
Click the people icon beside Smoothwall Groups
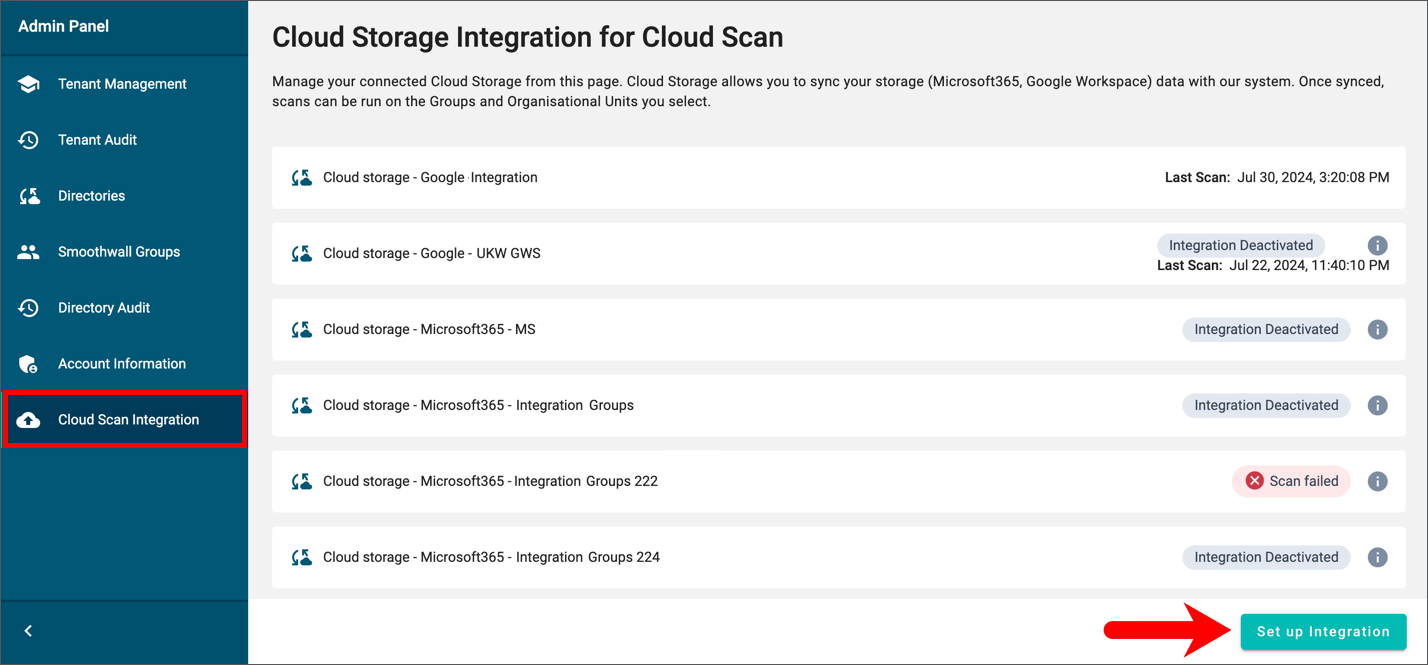29,252
